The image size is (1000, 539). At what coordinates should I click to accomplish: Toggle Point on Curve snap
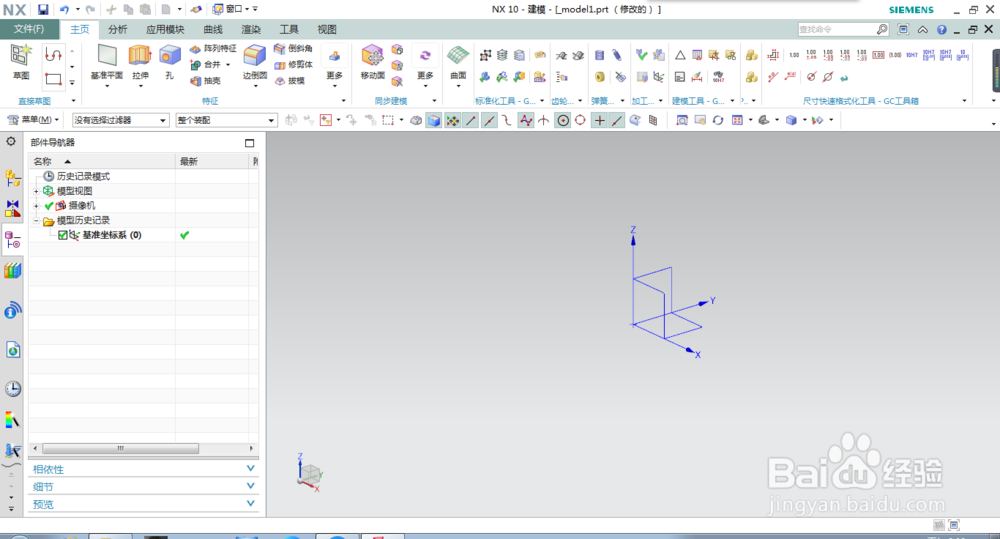coord(617,120)
